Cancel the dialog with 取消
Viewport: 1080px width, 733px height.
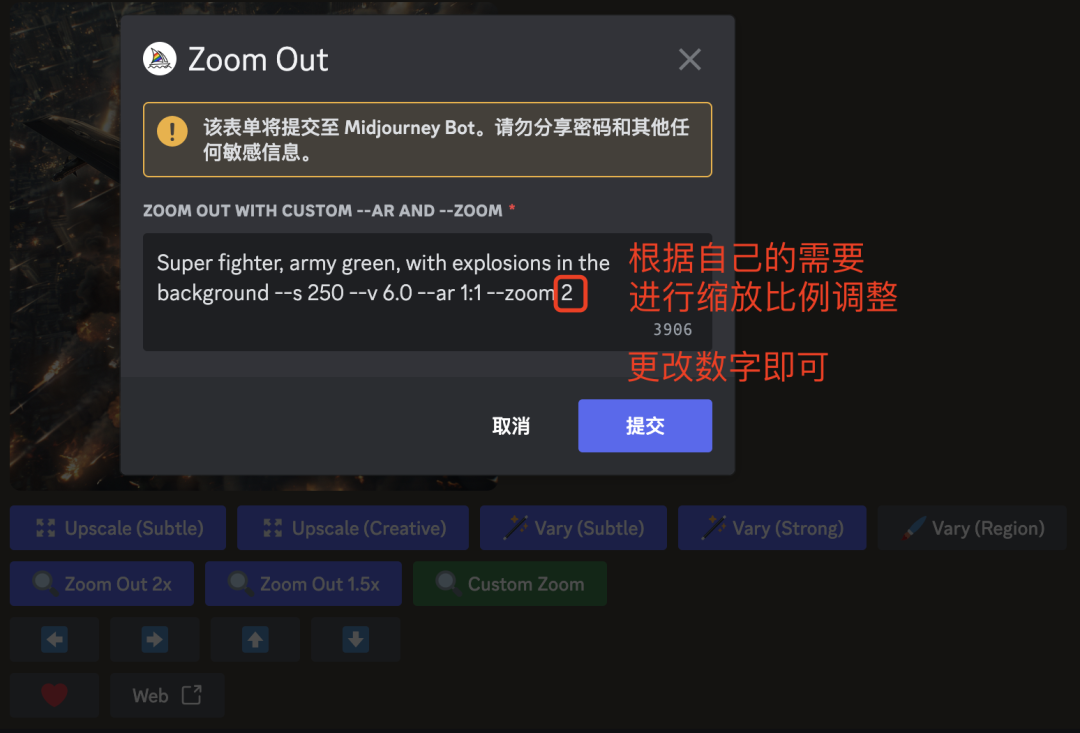click(x=511, y=426)
